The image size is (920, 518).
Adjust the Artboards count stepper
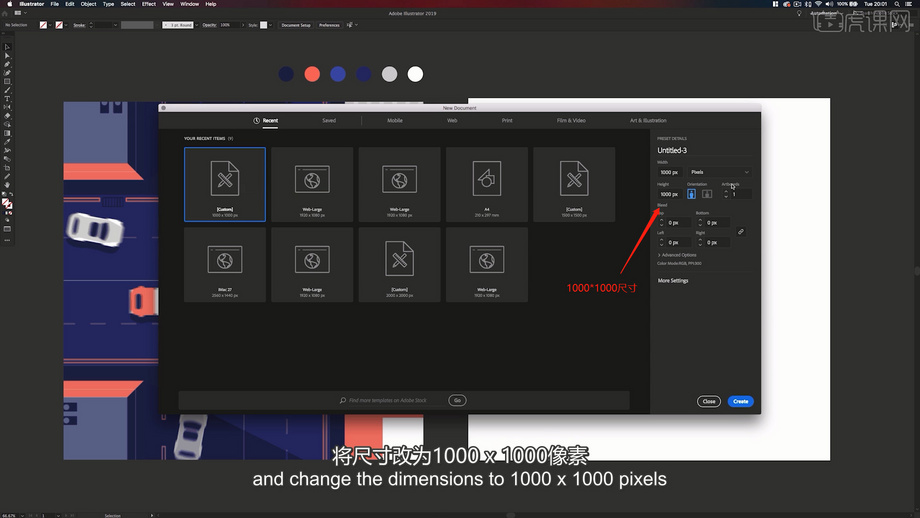click(726, 194)
